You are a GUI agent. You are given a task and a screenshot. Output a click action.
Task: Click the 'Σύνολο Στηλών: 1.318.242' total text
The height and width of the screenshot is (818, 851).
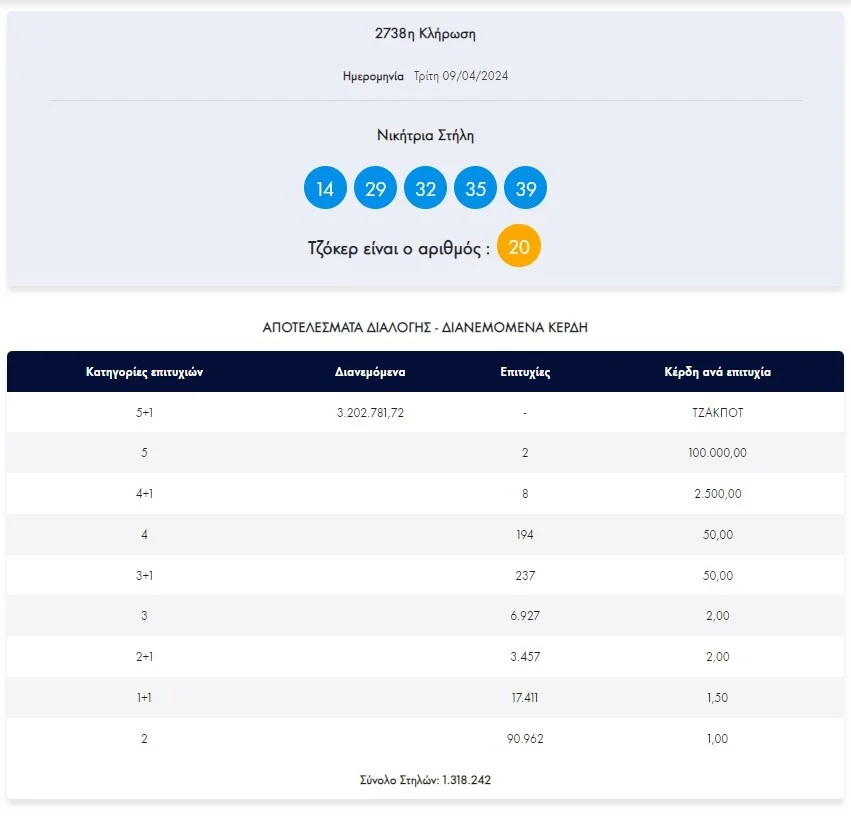point(425,780)
